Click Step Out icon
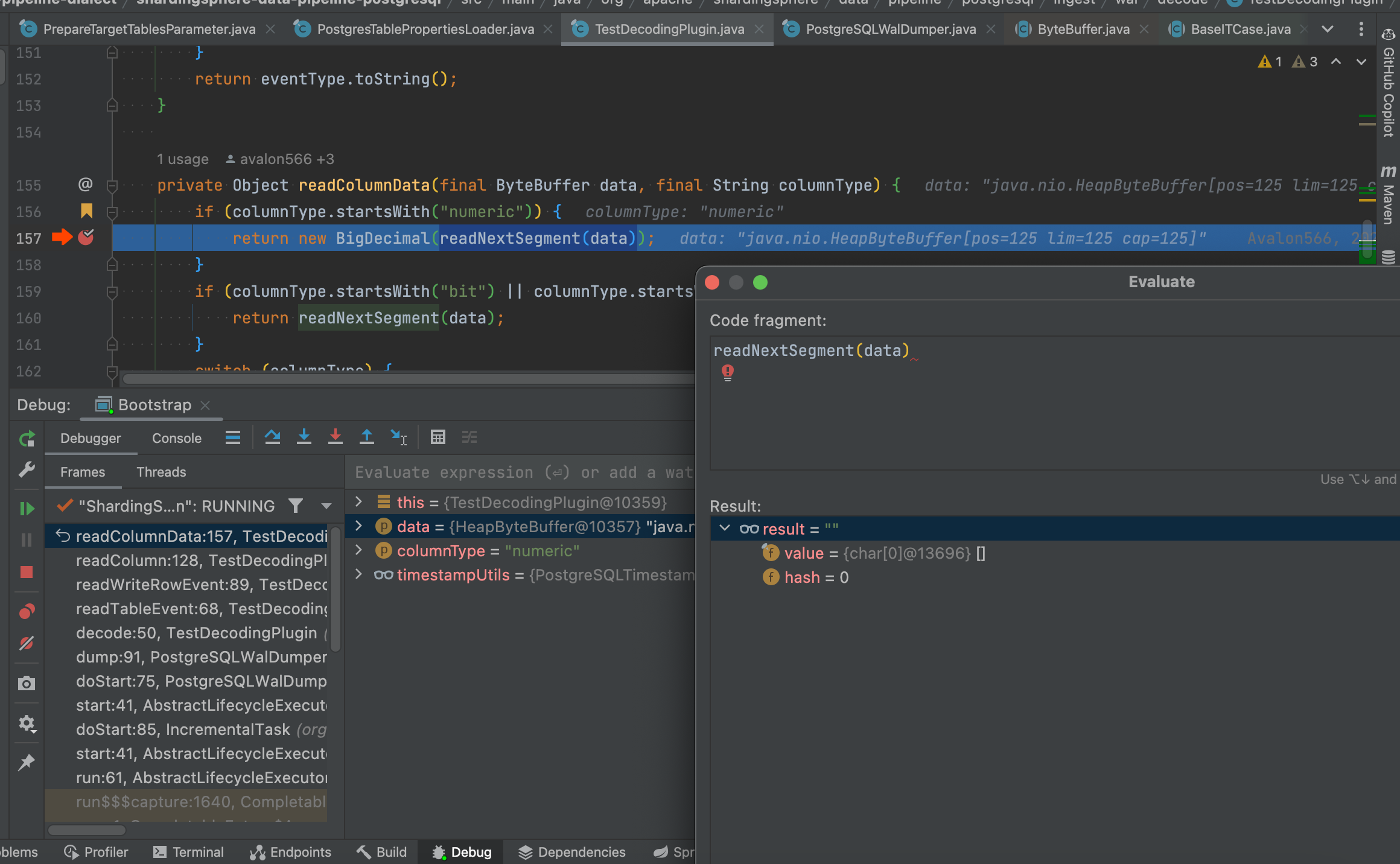 pyautogui.click(x=366, y=437)
